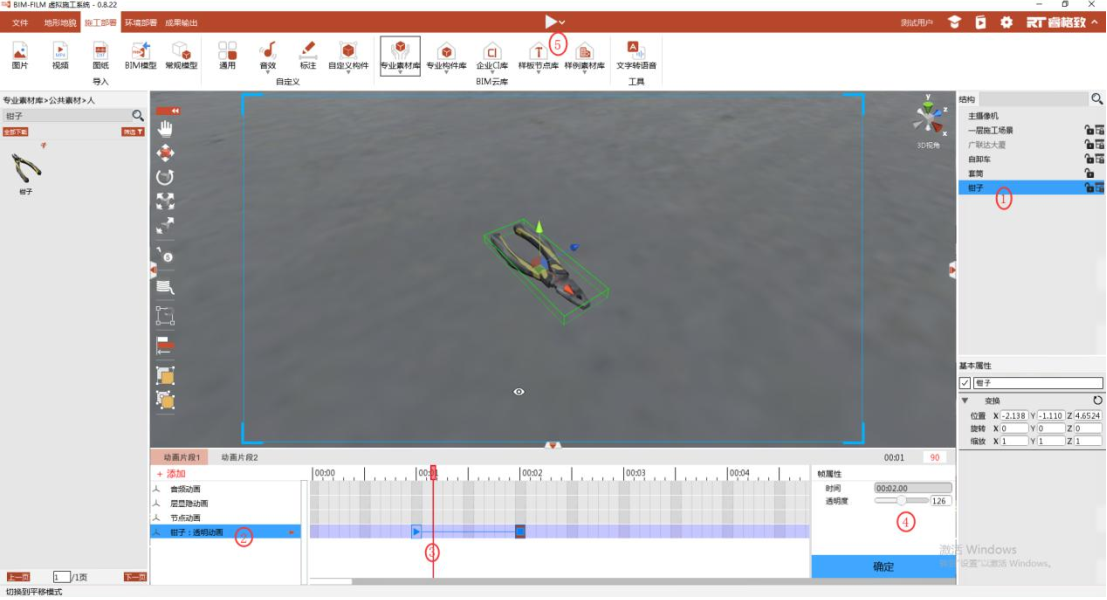Open the BIM模型 import tool
Screen dimensions: 1107x600
click(140, 56)
